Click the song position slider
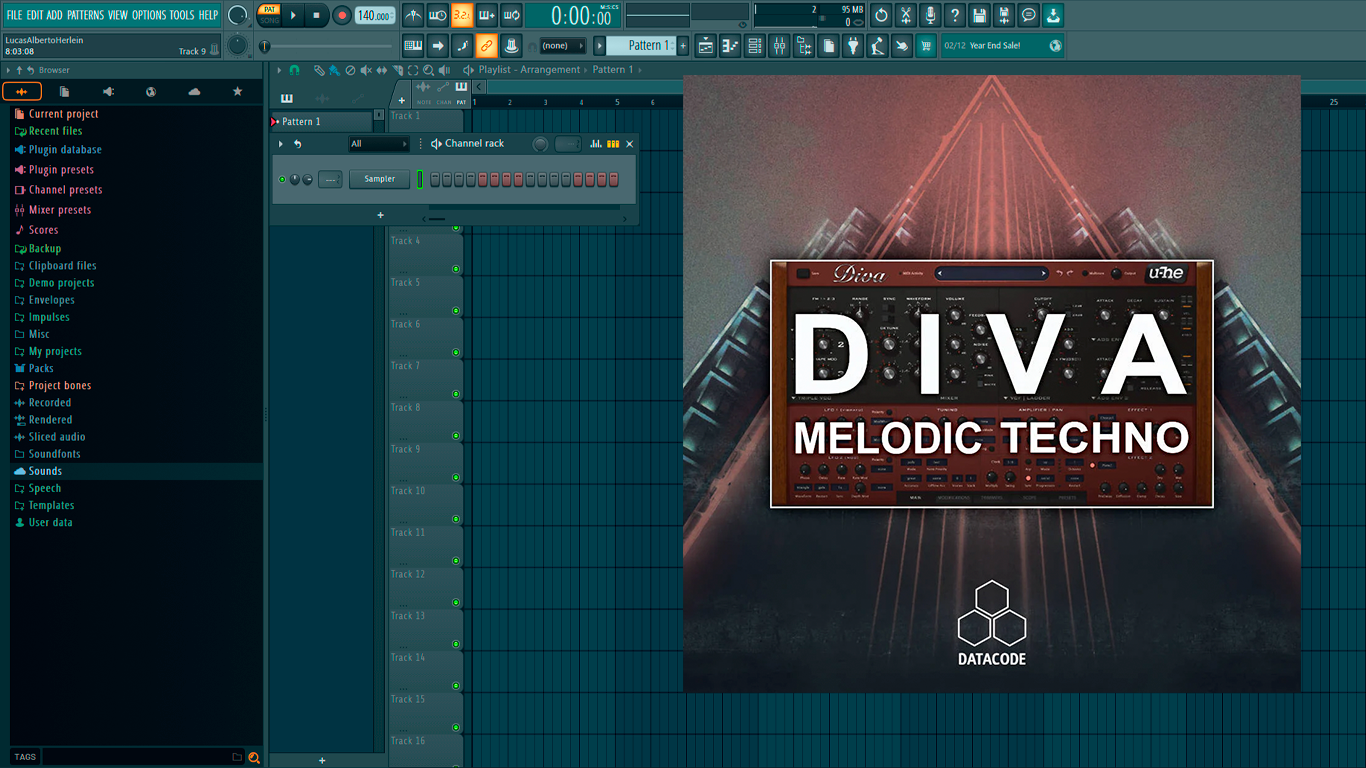 pos(328,46)
